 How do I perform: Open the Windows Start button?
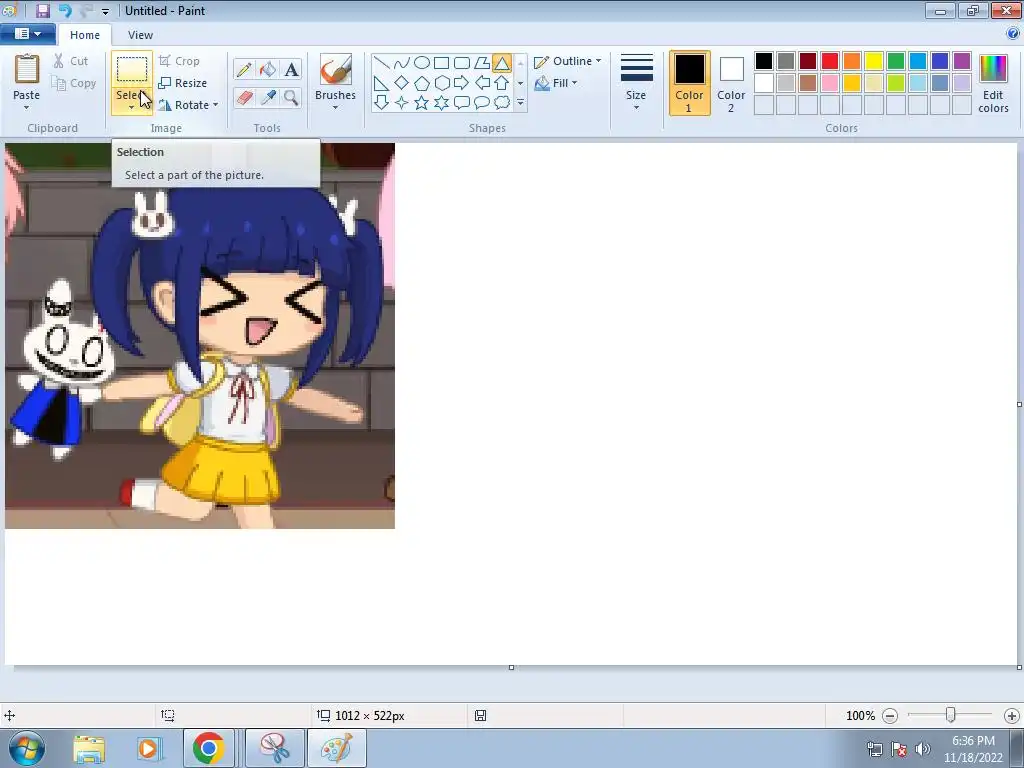pos(27,749)
